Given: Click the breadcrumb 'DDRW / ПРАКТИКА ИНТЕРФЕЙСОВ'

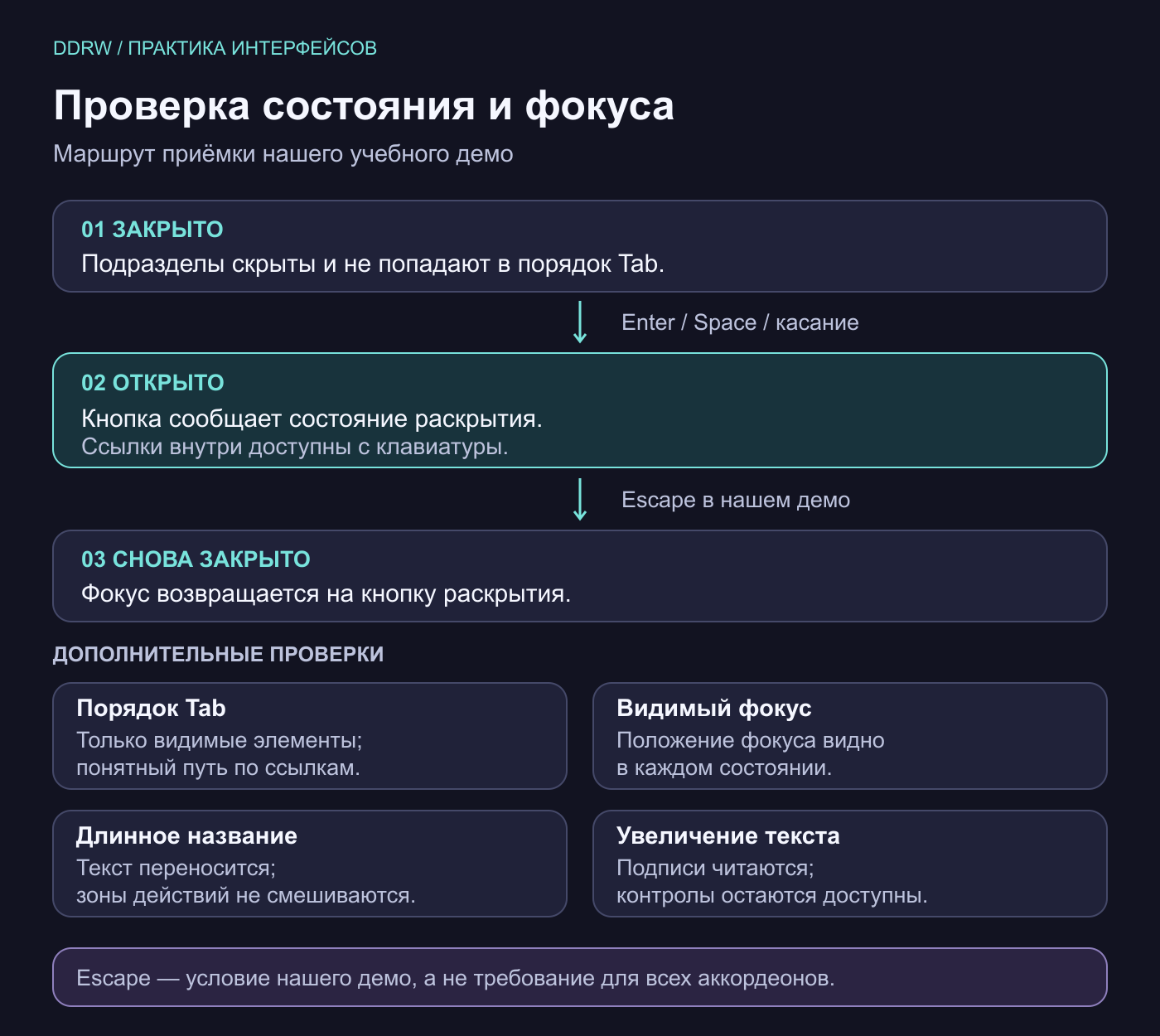Looking at the screenshot, I should [x=215, y=48].
